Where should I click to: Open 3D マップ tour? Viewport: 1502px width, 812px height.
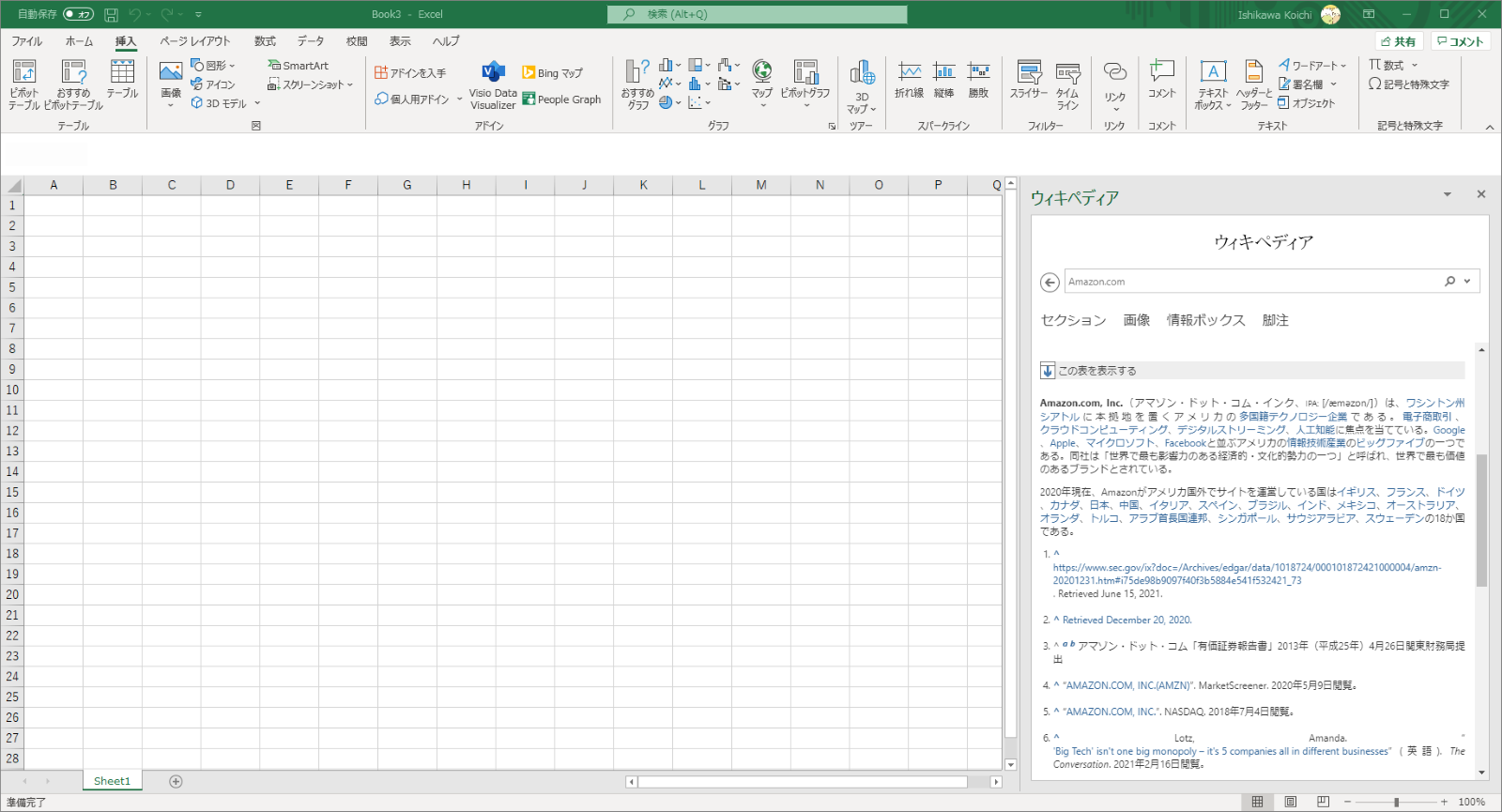(x=862, y=86)
